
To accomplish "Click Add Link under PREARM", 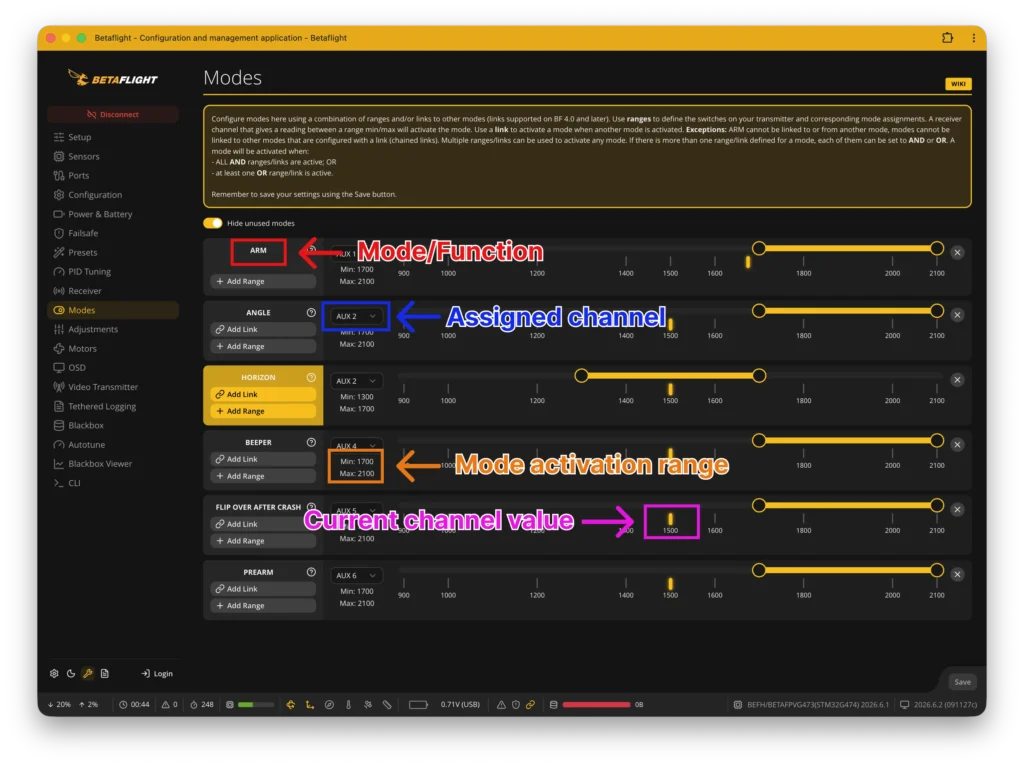I will click(263, 588).
